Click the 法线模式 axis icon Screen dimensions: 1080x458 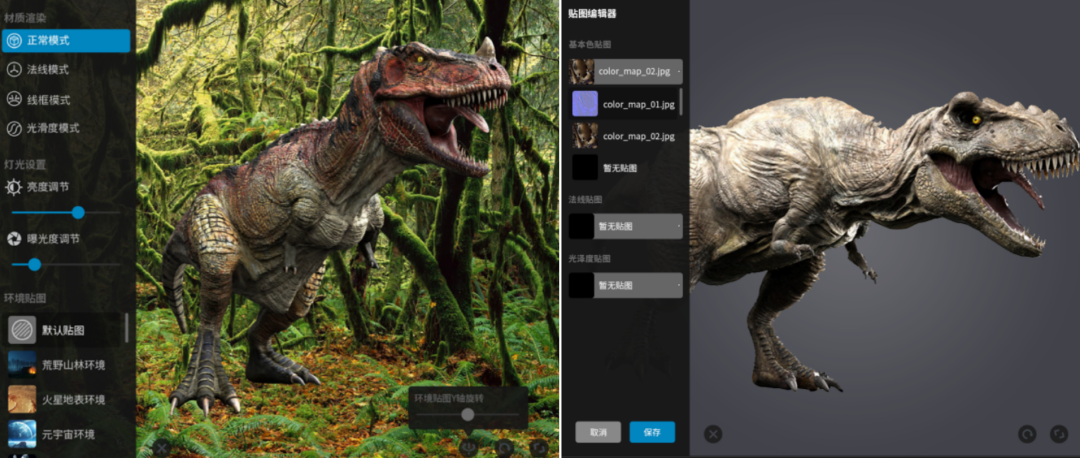14,70
